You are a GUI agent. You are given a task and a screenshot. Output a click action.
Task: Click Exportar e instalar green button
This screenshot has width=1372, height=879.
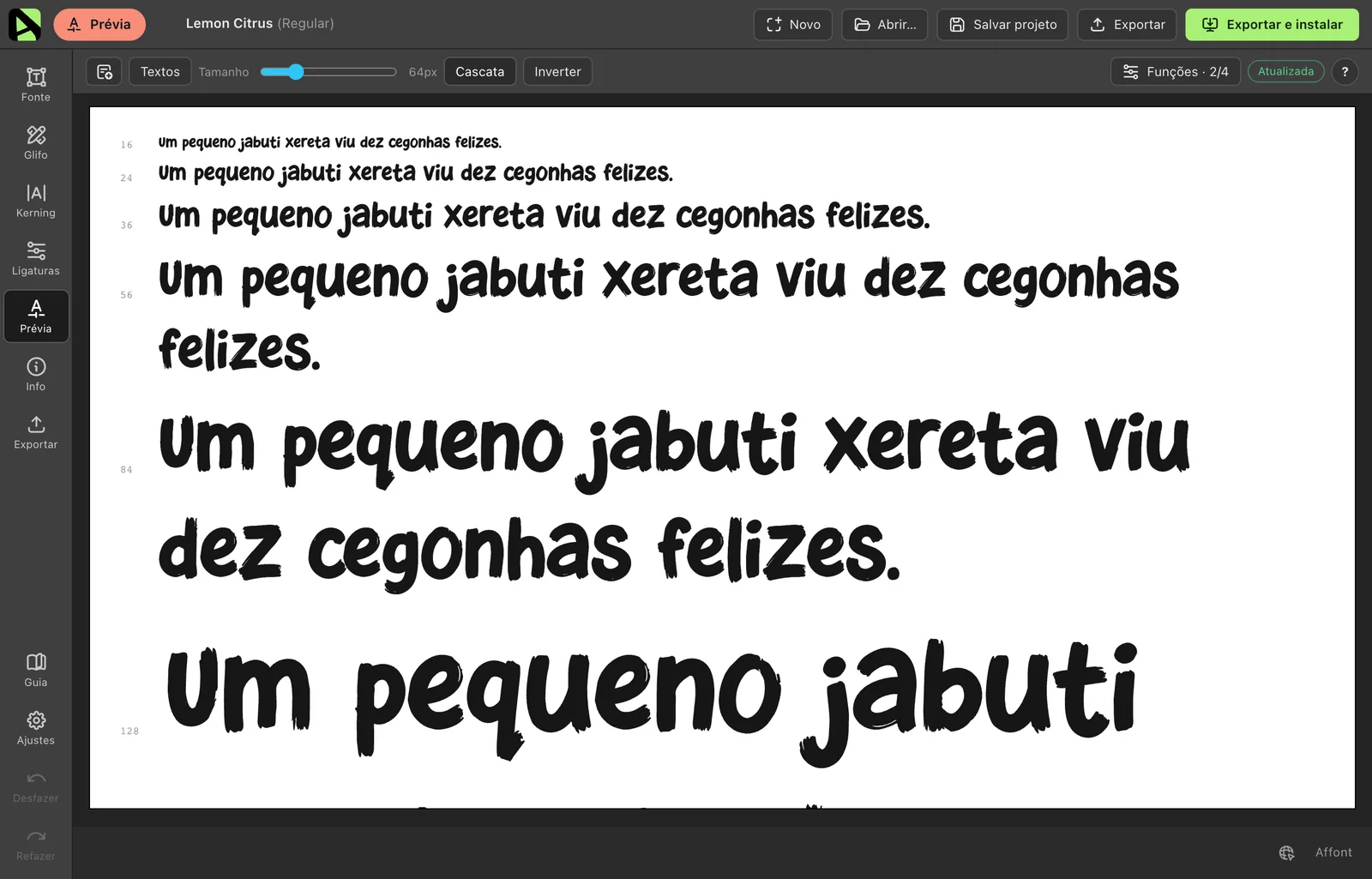(1272, 25)
